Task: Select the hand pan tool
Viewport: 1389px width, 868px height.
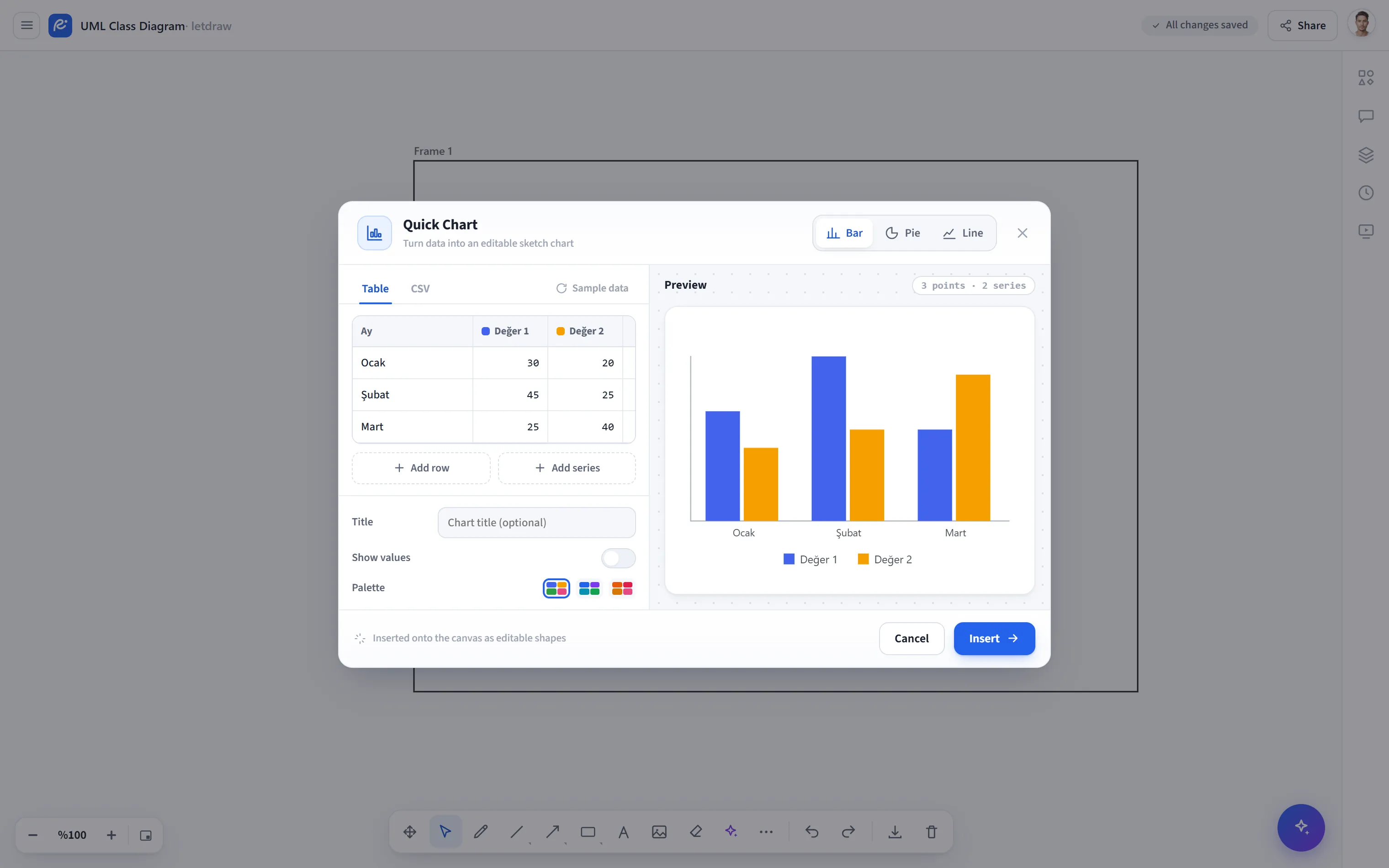Action: [x=410, y=831]
